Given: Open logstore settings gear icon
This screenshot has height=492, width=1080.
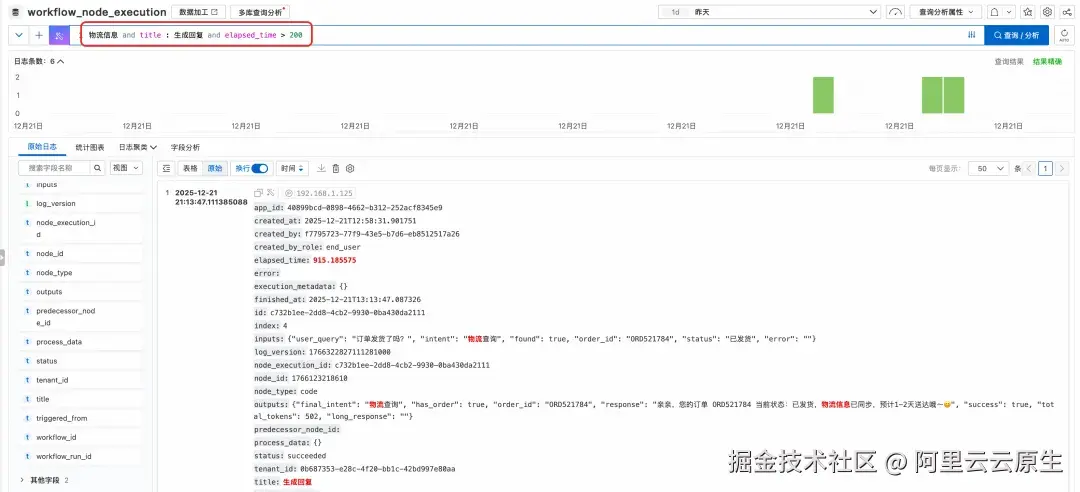Looking at the screenshot, I should [1047, 12].
